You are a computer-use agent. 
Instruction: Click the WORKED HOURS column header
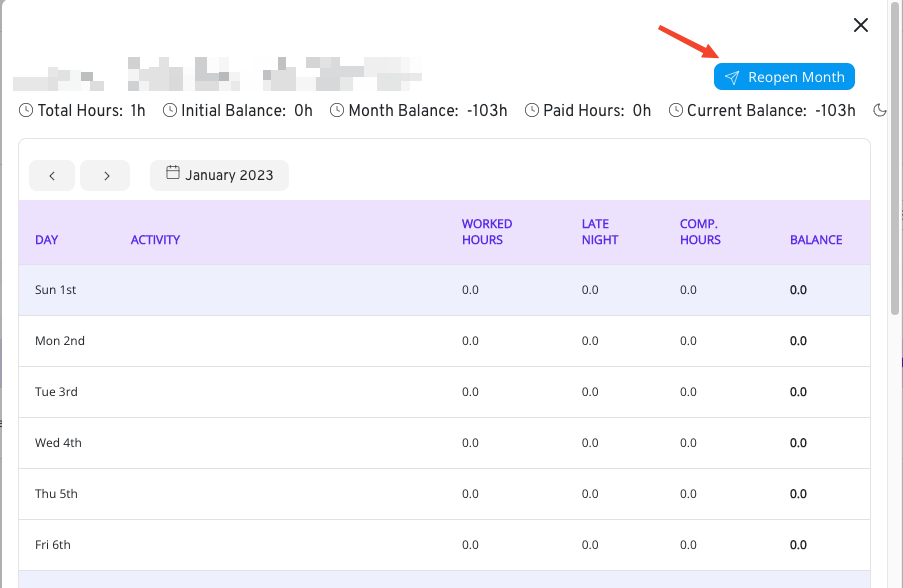tap(487, 232)
